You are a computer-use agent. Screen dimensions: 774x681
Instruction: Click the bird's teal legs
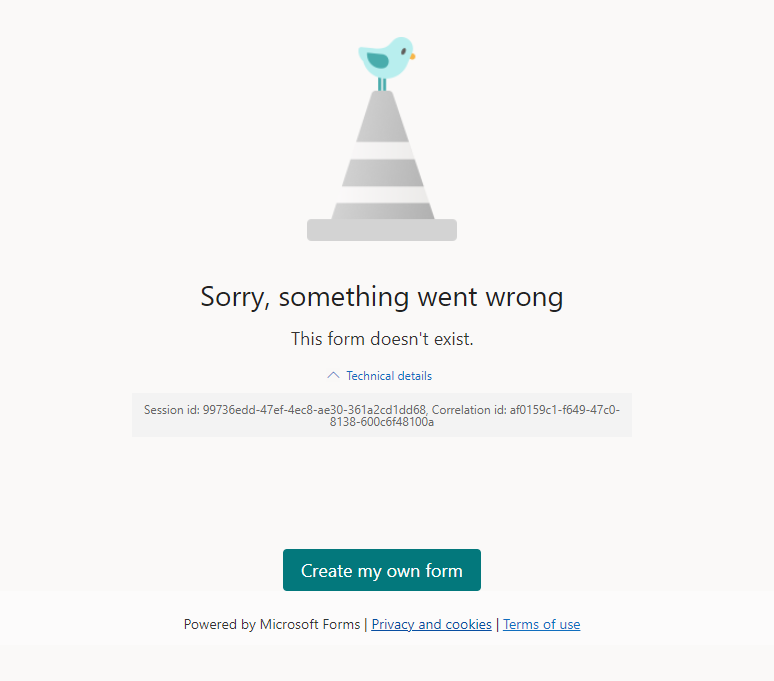(x=382, y=84)
